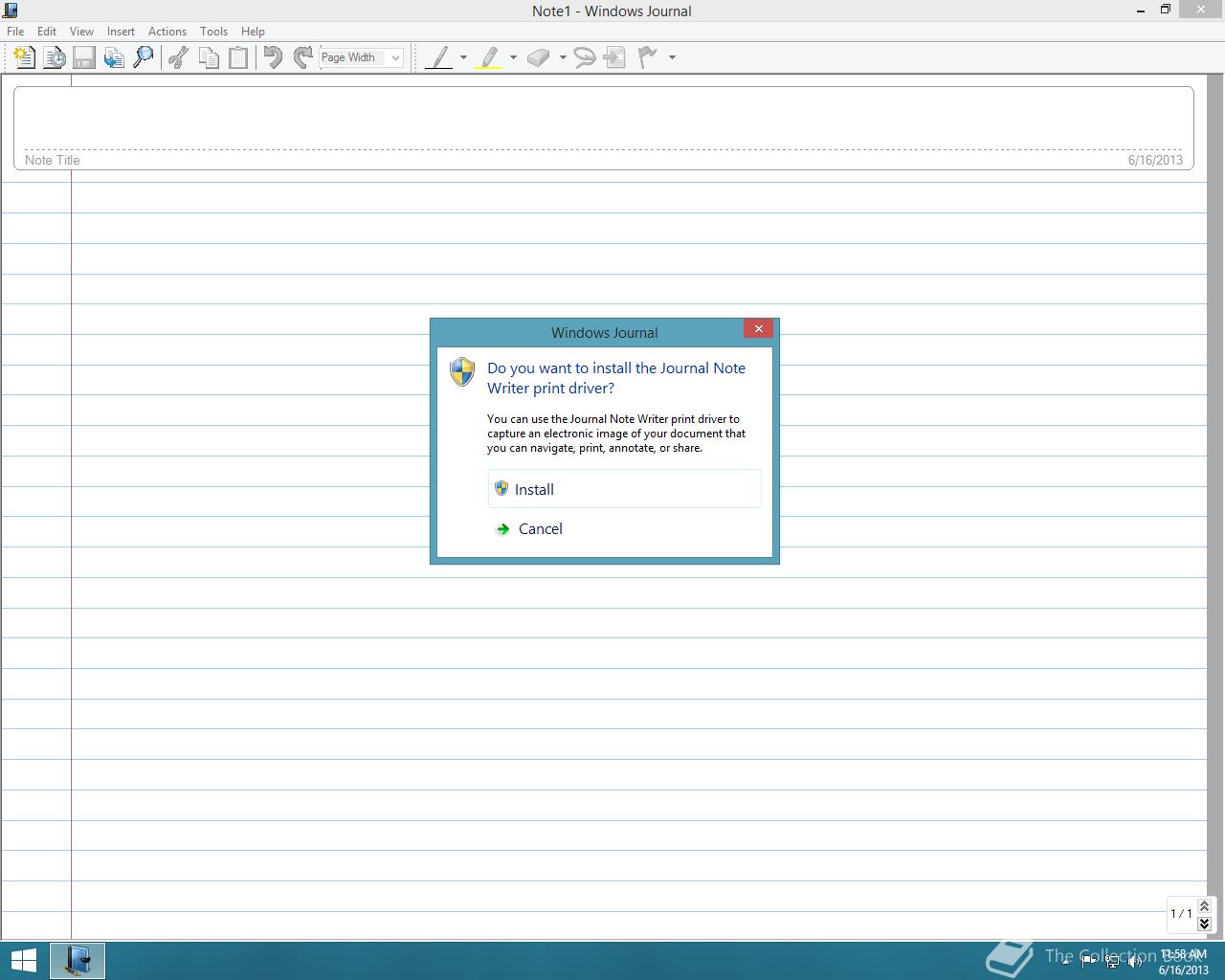Click the Undo arrow icon
The image size is (1225, 980).
pyautogui.click(x=273, y=57)
